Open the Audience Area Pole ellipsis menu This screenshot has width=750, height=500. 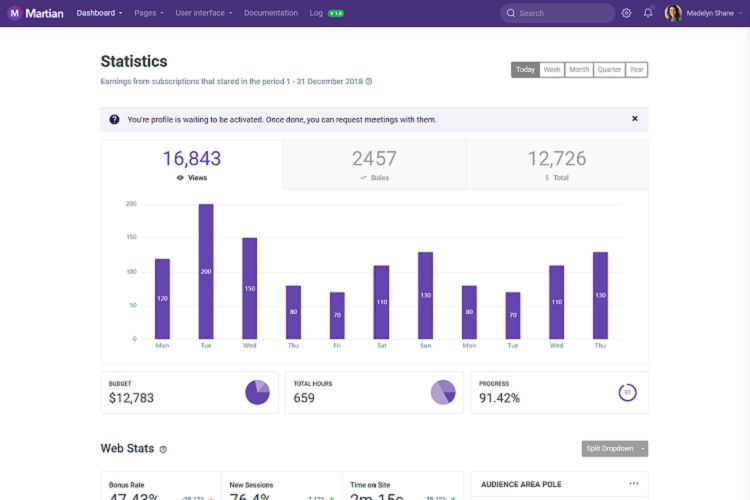pos(634,483)
